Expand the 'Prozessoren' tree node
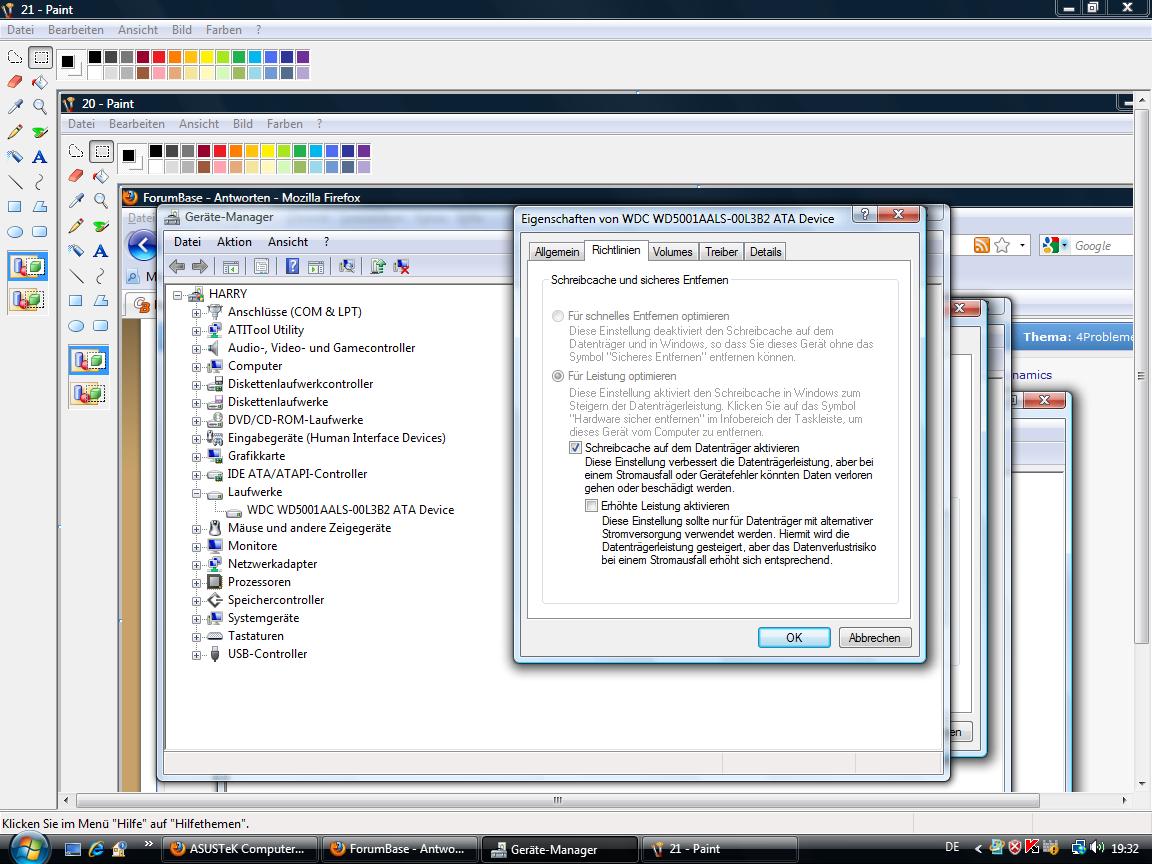This screenshot has height=864, width=1152. 196,583
